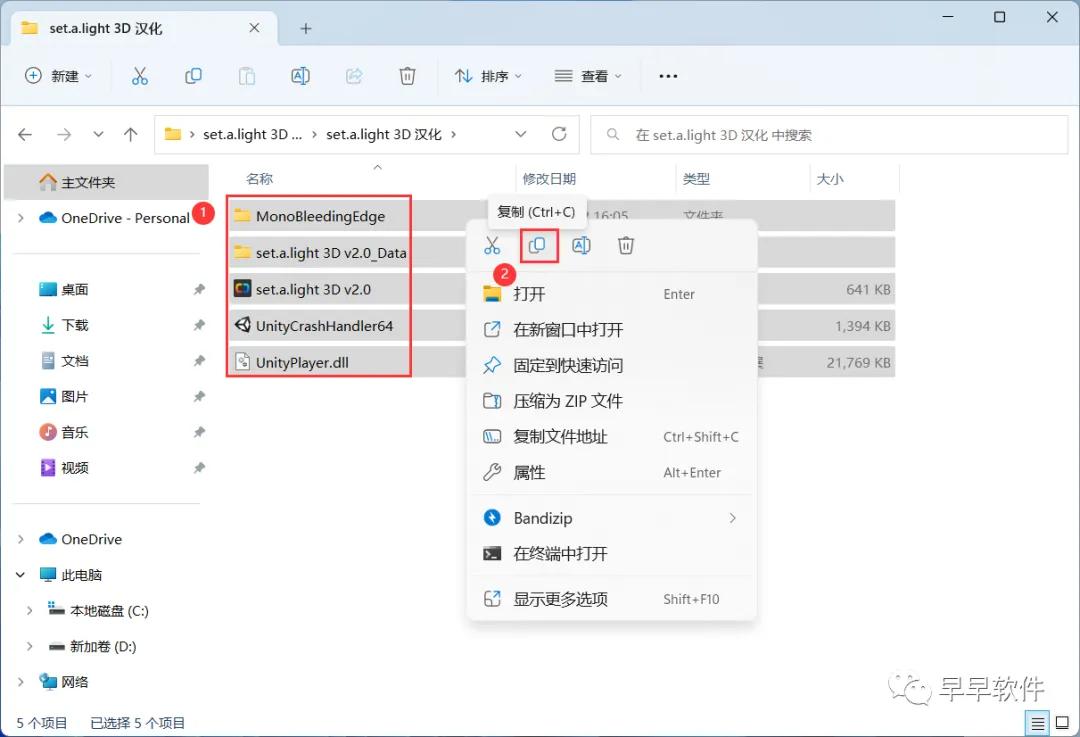The image size is (1080, 737).
Task: Choose 压缩为 ZIP 文件 menu entry
Action: coord(612,401)
